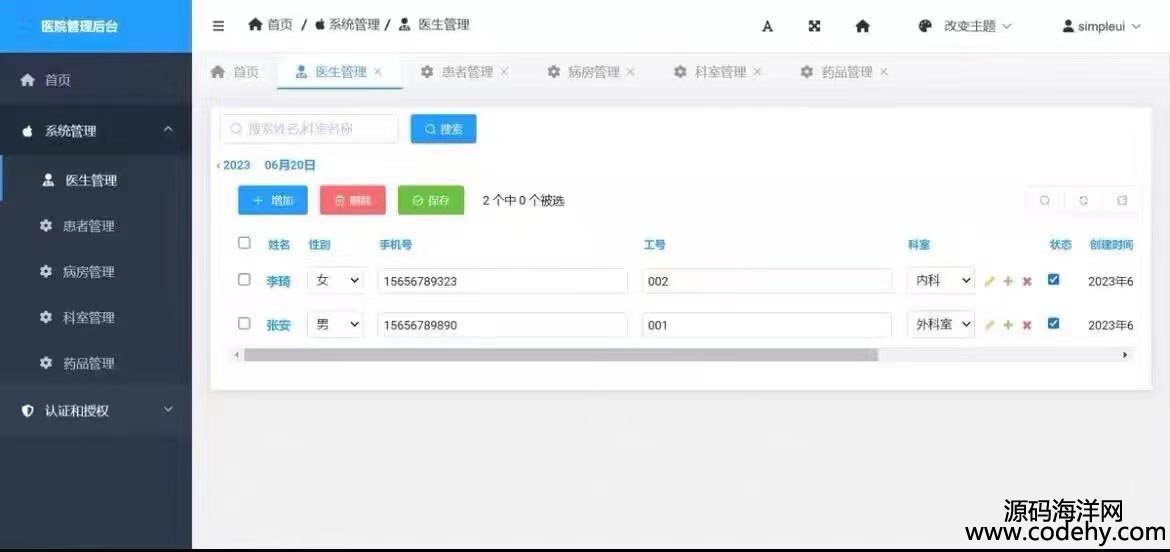
Task: Toggle 状态 checkbox for 张安
Action: tap(1053, 324)
